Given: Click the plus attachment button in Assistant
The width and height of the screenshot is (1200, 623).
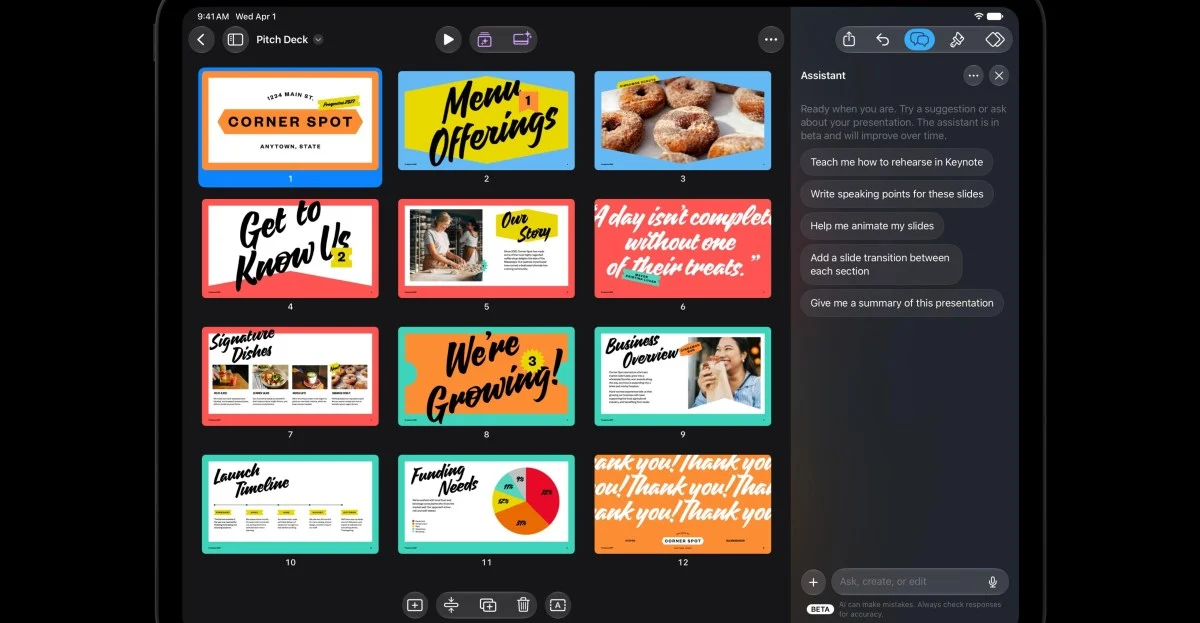Looking at the screenshot, I should coord(813,582).
